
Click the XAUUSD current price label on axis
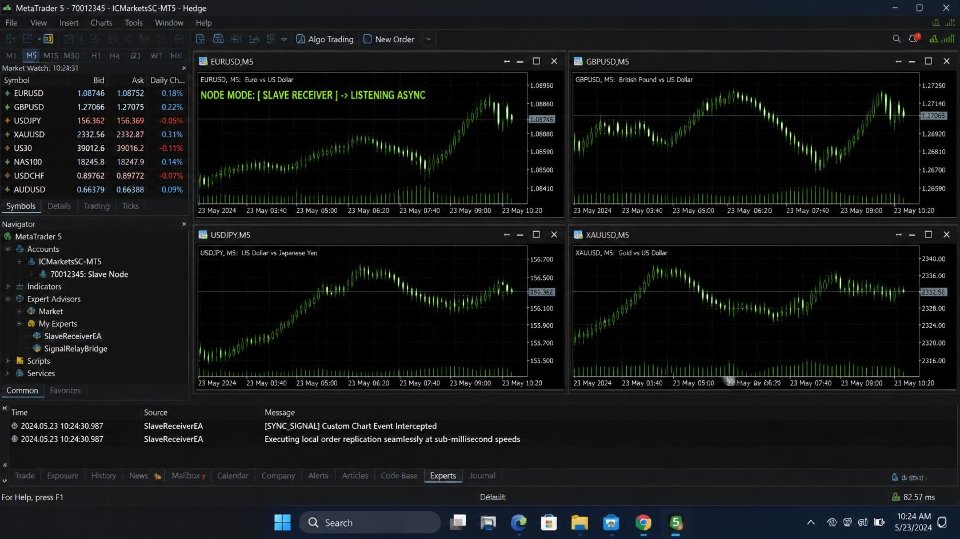click(934, 292)
